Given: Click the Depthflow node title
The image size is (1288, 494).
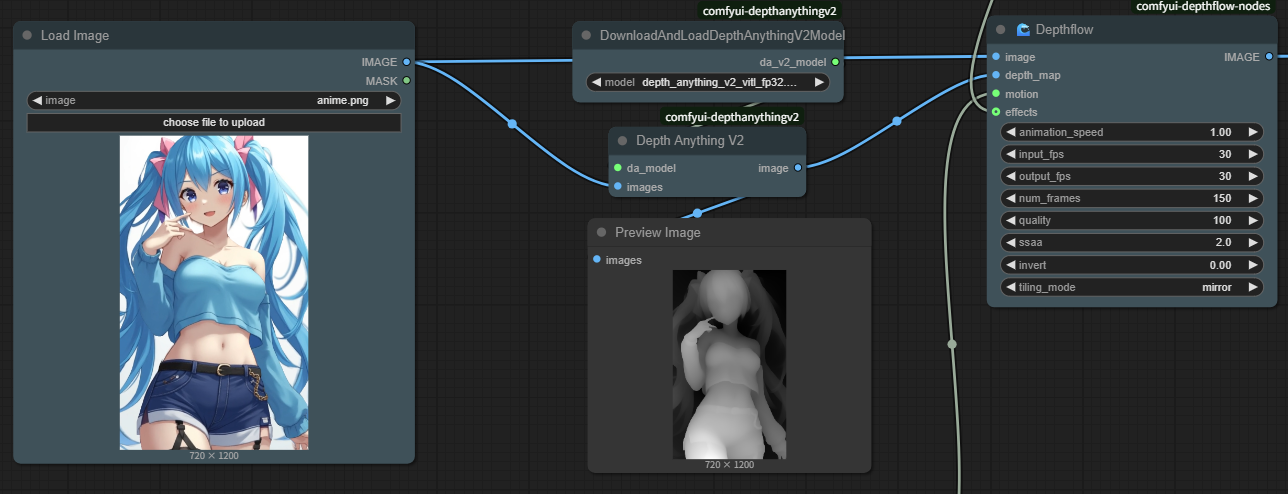Looking at the screenshot, I should click(x=1064, y=30).
